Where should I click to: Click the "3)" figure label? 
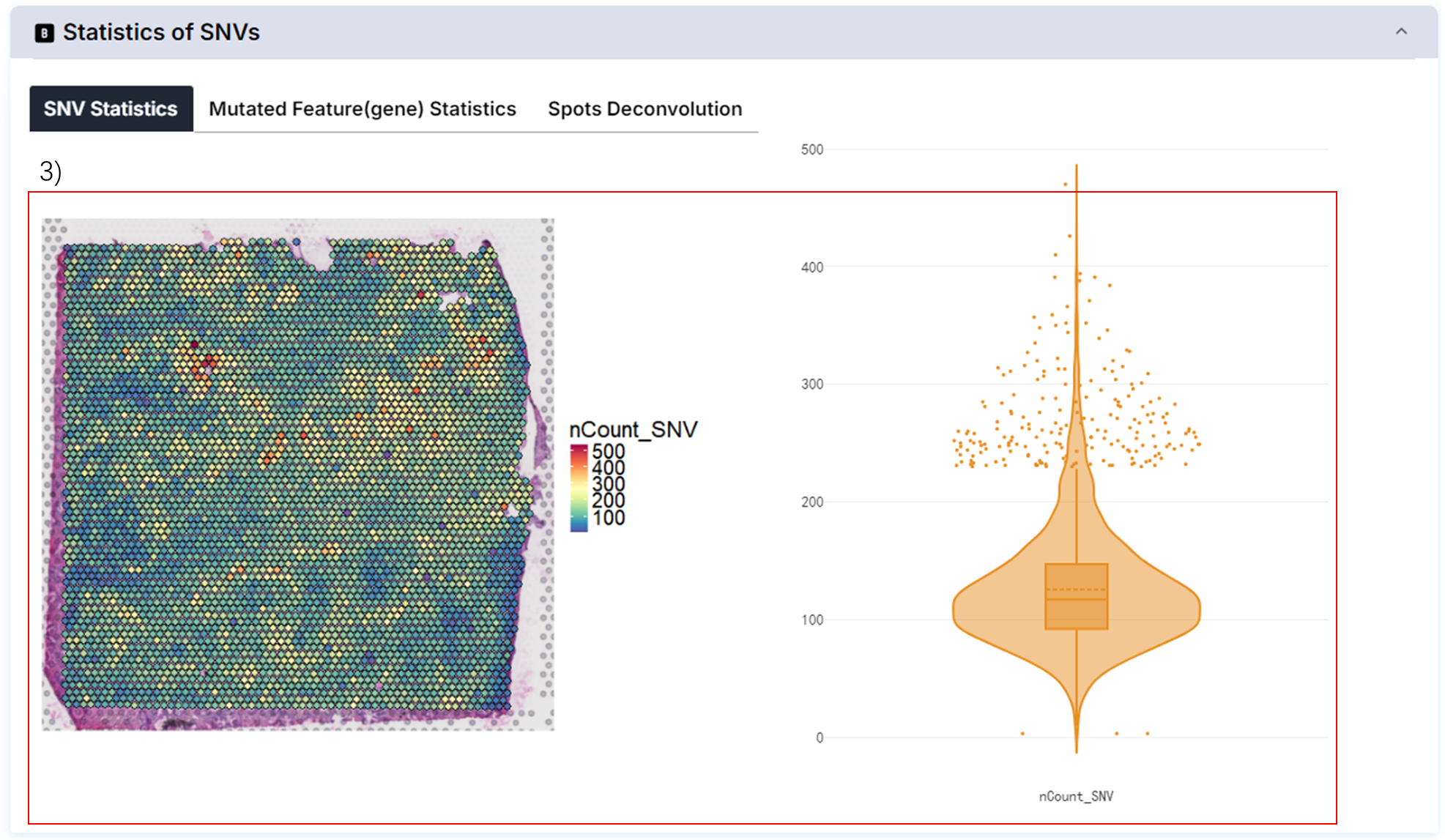[x=50, y=171]
